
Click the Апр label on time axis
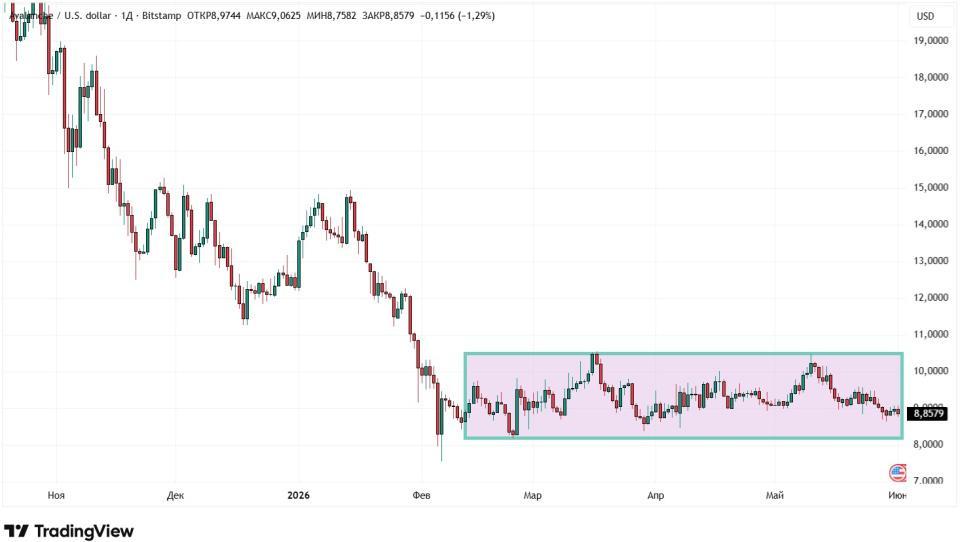(655, 495)
